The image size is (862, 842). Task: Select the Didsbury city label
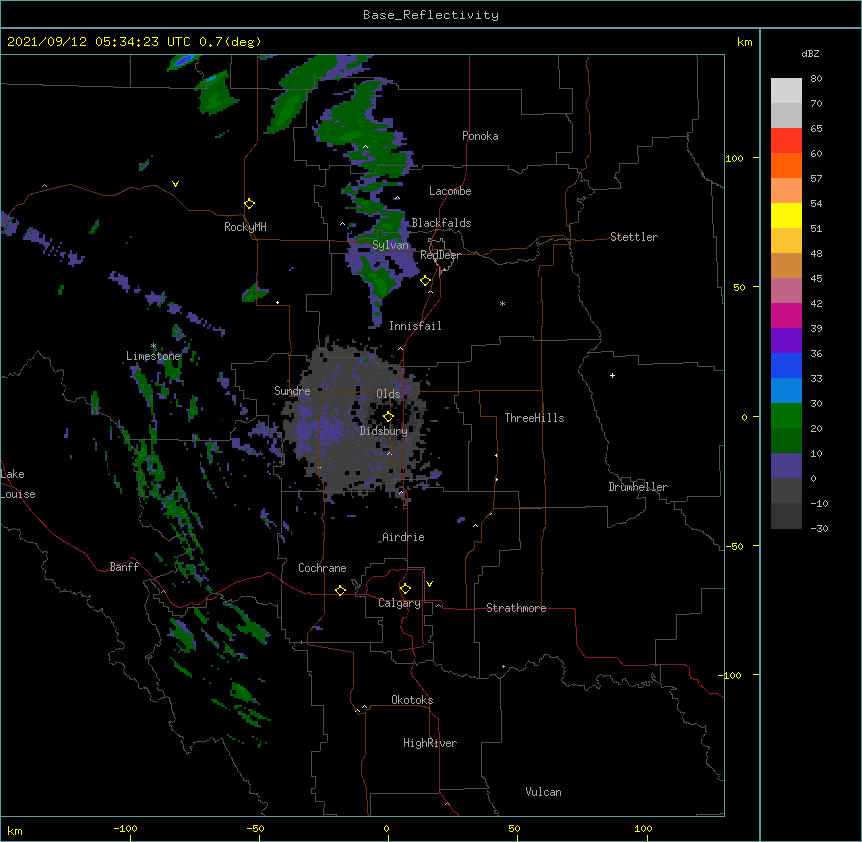[x=384, y=431]
